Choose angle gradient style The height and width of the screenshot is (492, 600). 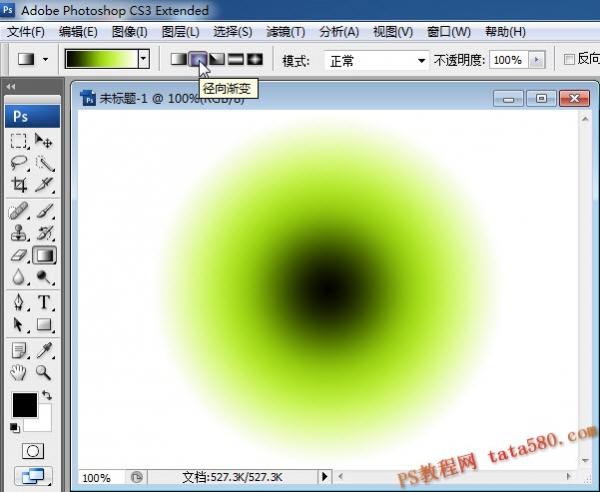click(x=217, y=59)
